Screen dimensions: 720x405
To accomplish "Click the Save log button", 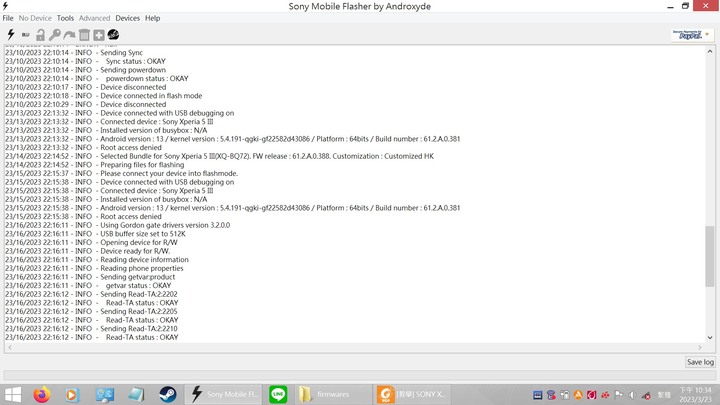I will (x=700, y=362).
